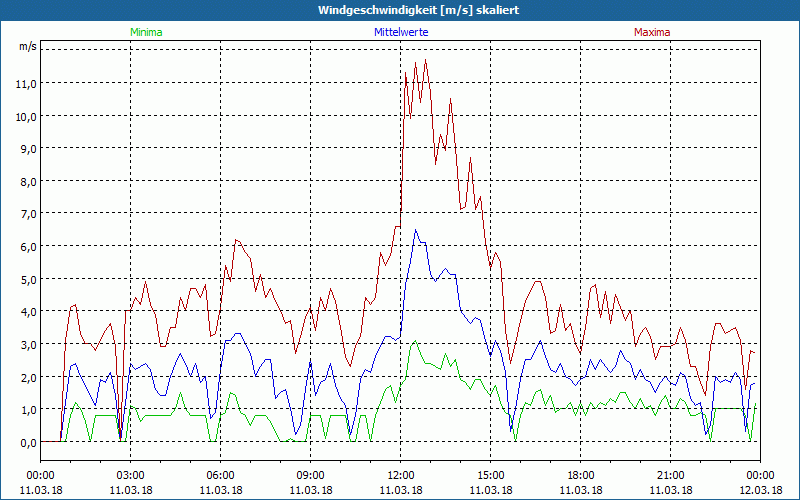
Task: Select the 21:00 time axis label
Action: [x=671, y=475]
